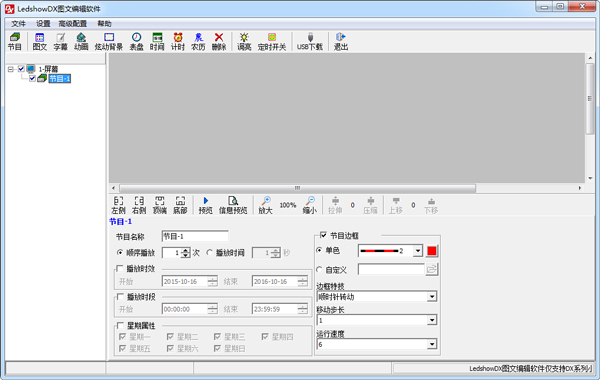600x380 pixels.
Task: Open the 文件 menu
Action: click(x=18, y=24)
